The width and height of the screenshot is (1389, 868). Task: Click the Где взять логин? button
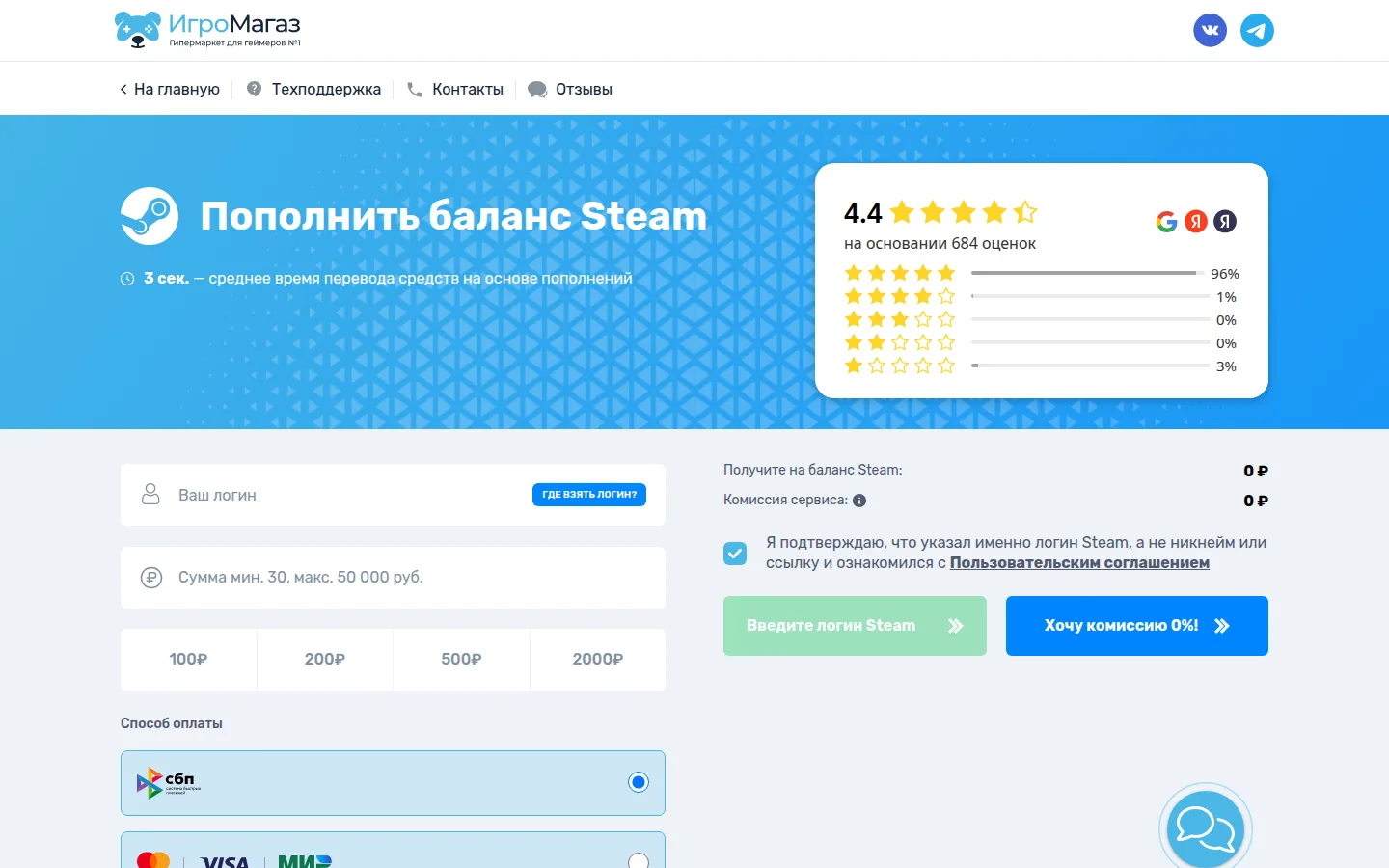coord(589,495)
